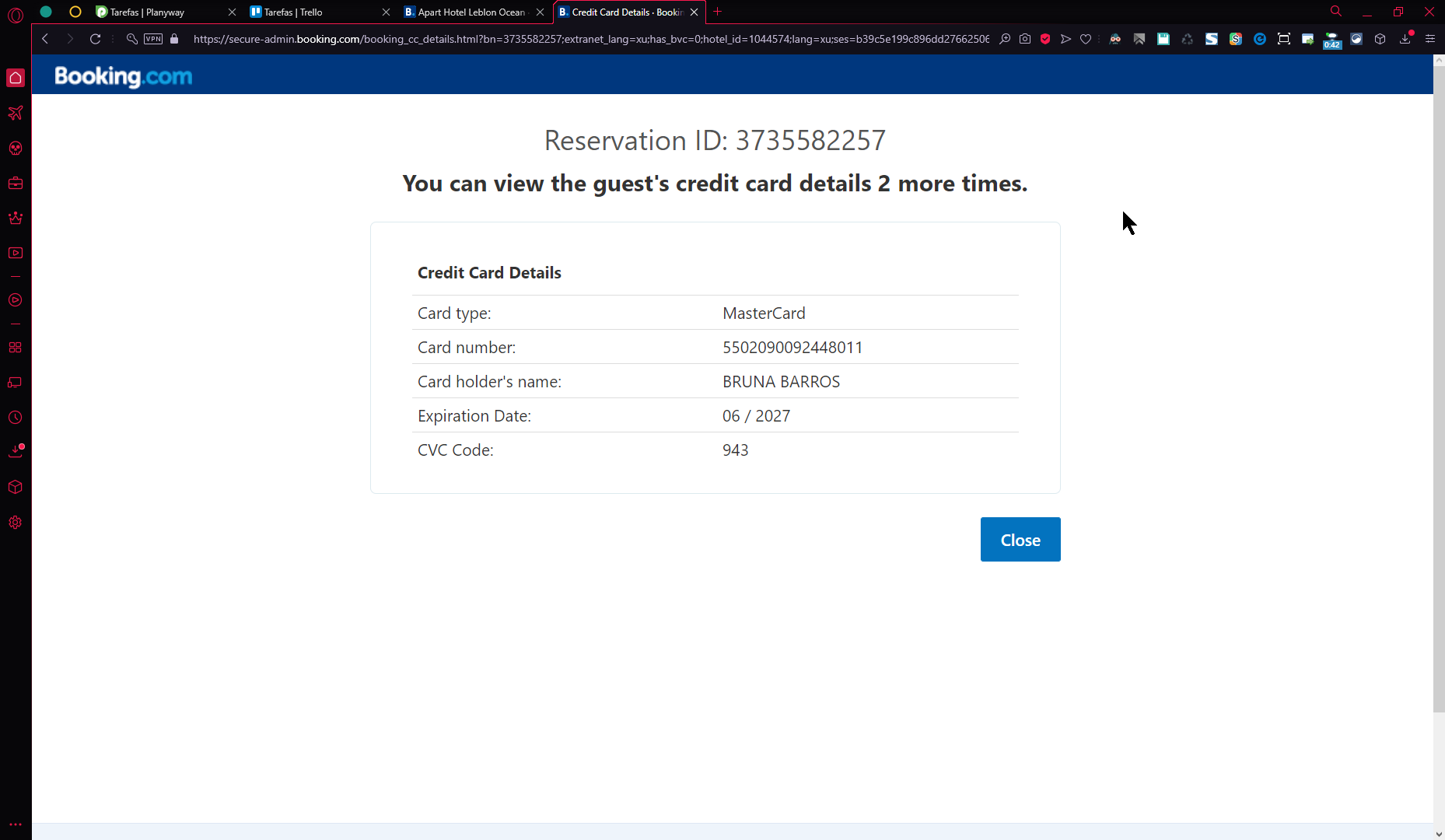Image resolution: width=1445 pixels, height=840 pixels.
Task: Open the toolbar extensions cube icon
Action: (1380, 39)
